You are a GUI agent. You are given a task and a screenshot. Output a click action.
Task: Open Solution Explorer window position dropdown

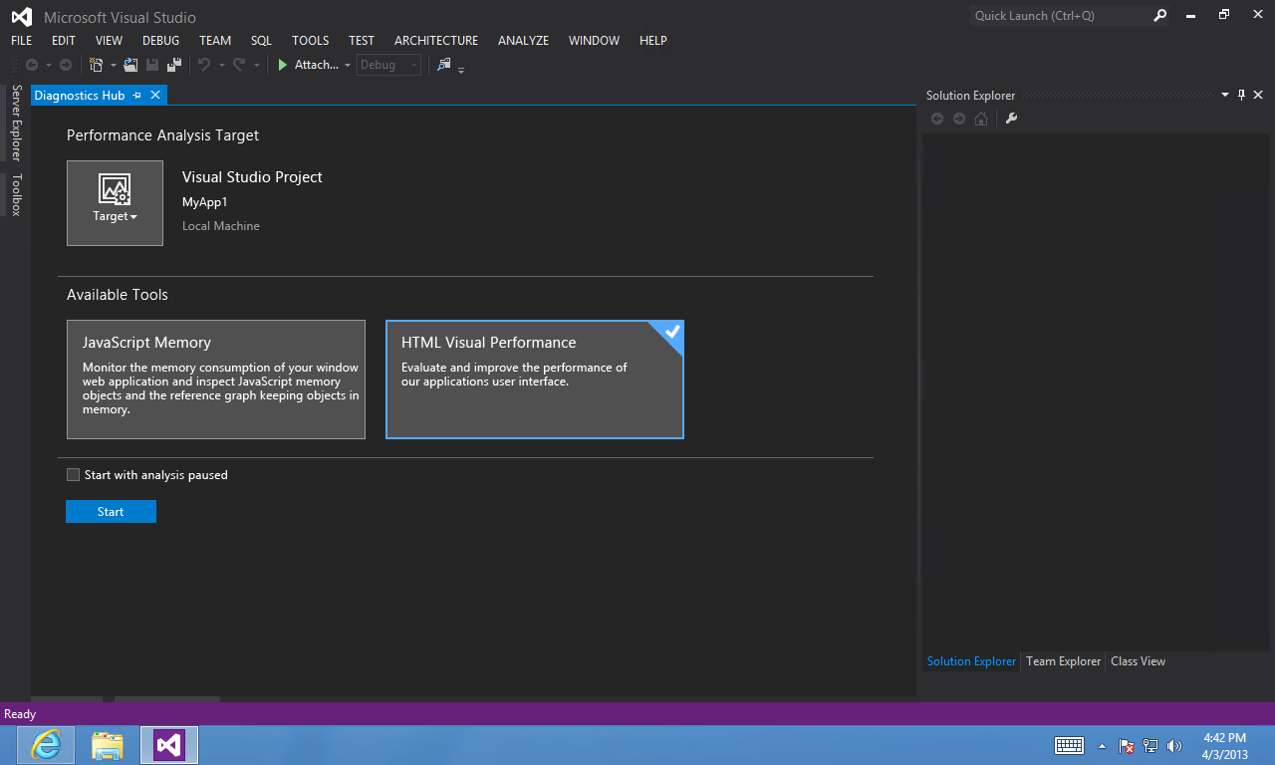click(1225, 95)
